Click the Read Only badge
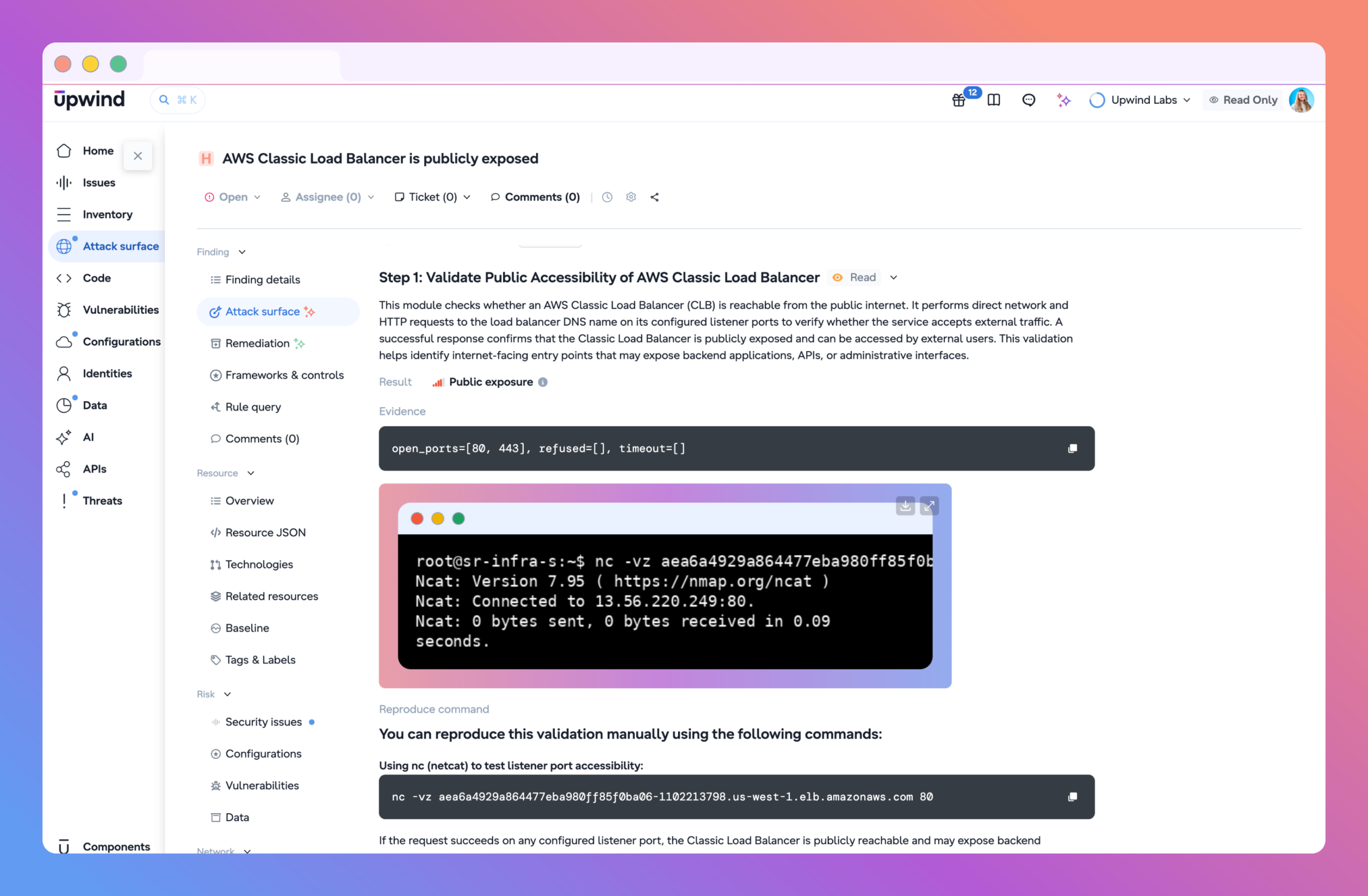This screenshot has width=1368, height=896. pyautogui.click(x=1243, y=100)
